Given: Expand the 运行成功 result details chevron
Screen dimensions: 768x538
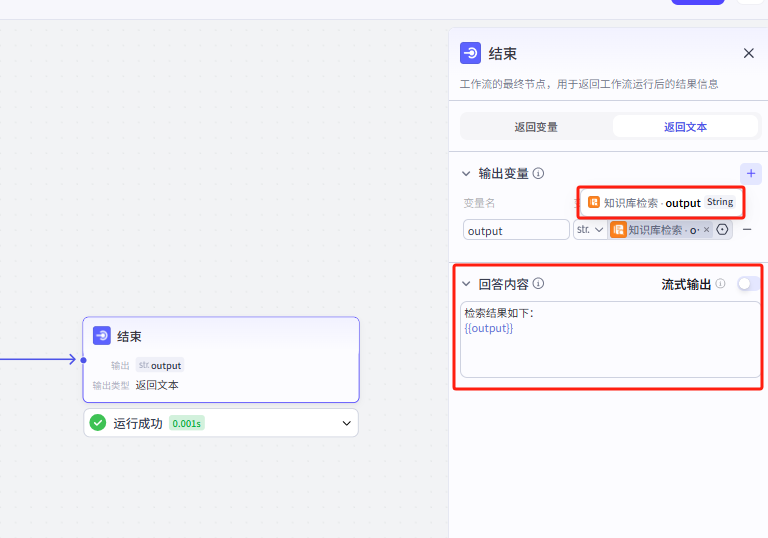Looking at the screenshot, I should point(347,423).
